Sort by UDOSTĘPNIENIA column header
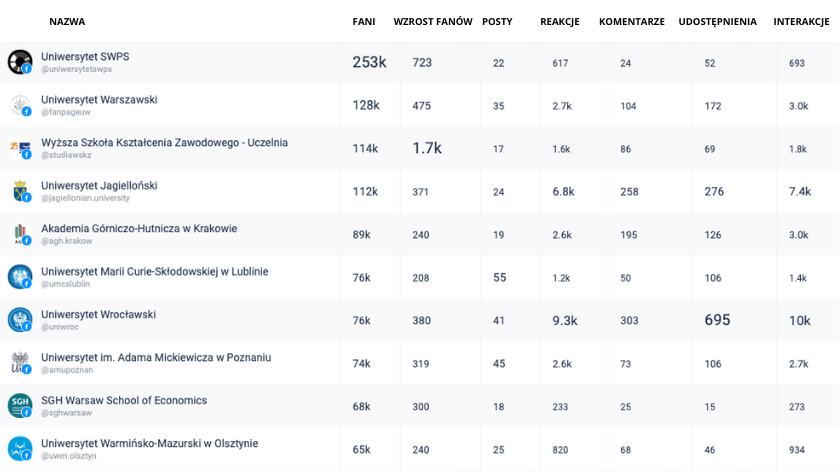The width and height of the screenshot is (840, 472). click(717, 21)
